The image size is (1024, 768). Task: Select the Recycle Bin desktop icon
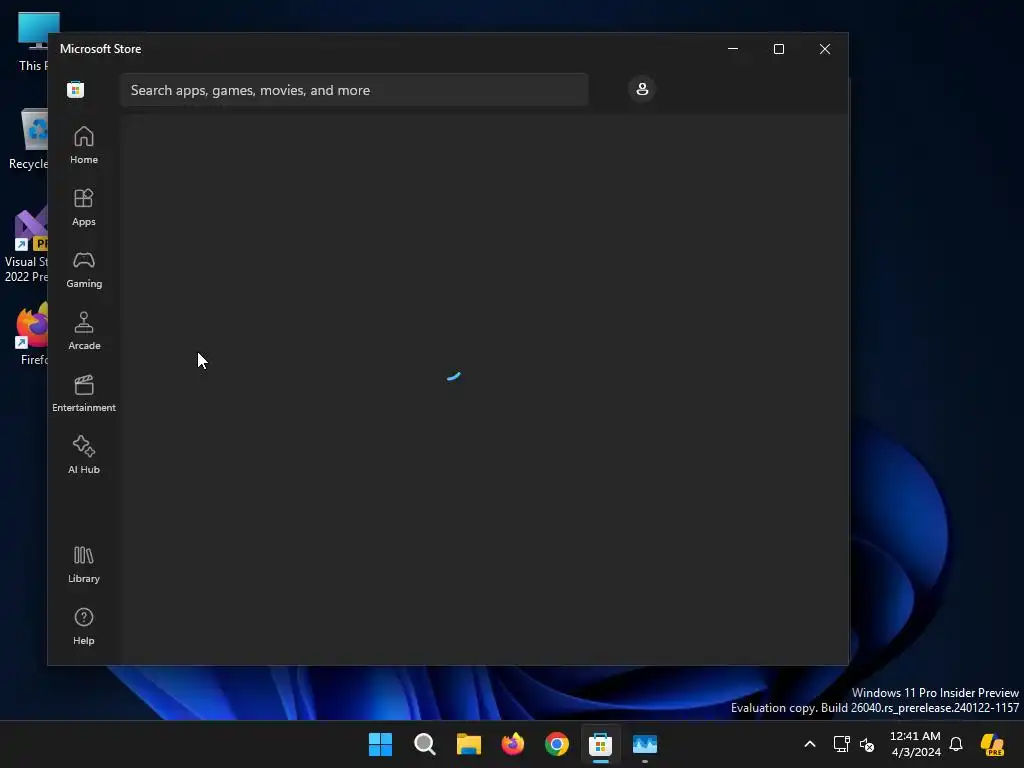[29, 139]
